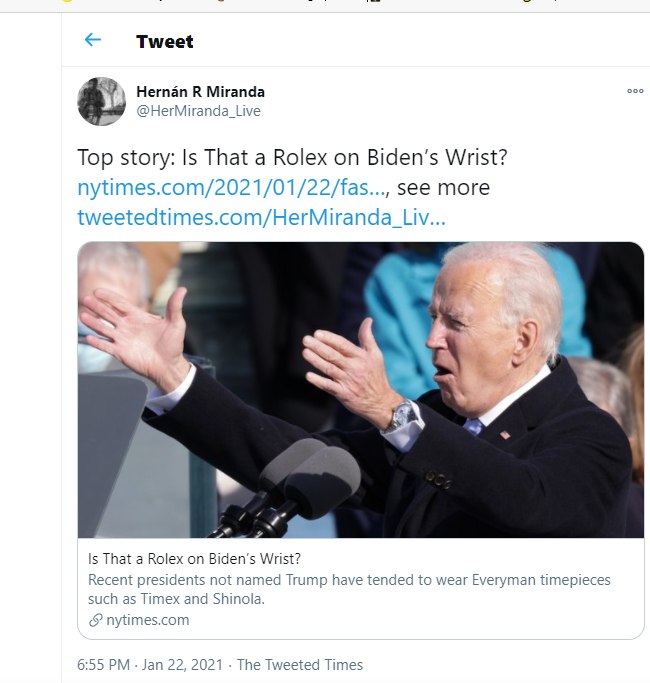Open the tweet's three-dot more menu

point(635,91)
